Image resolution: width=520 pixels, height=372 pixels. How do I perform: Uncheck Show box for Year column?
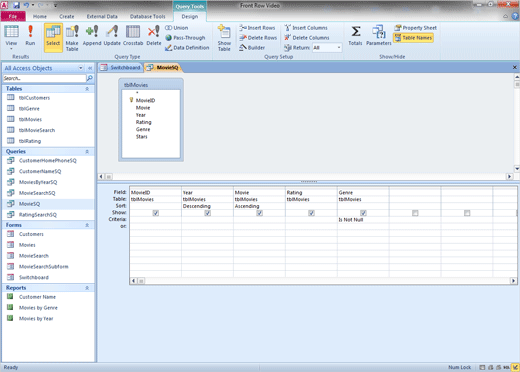pos(208,213)
